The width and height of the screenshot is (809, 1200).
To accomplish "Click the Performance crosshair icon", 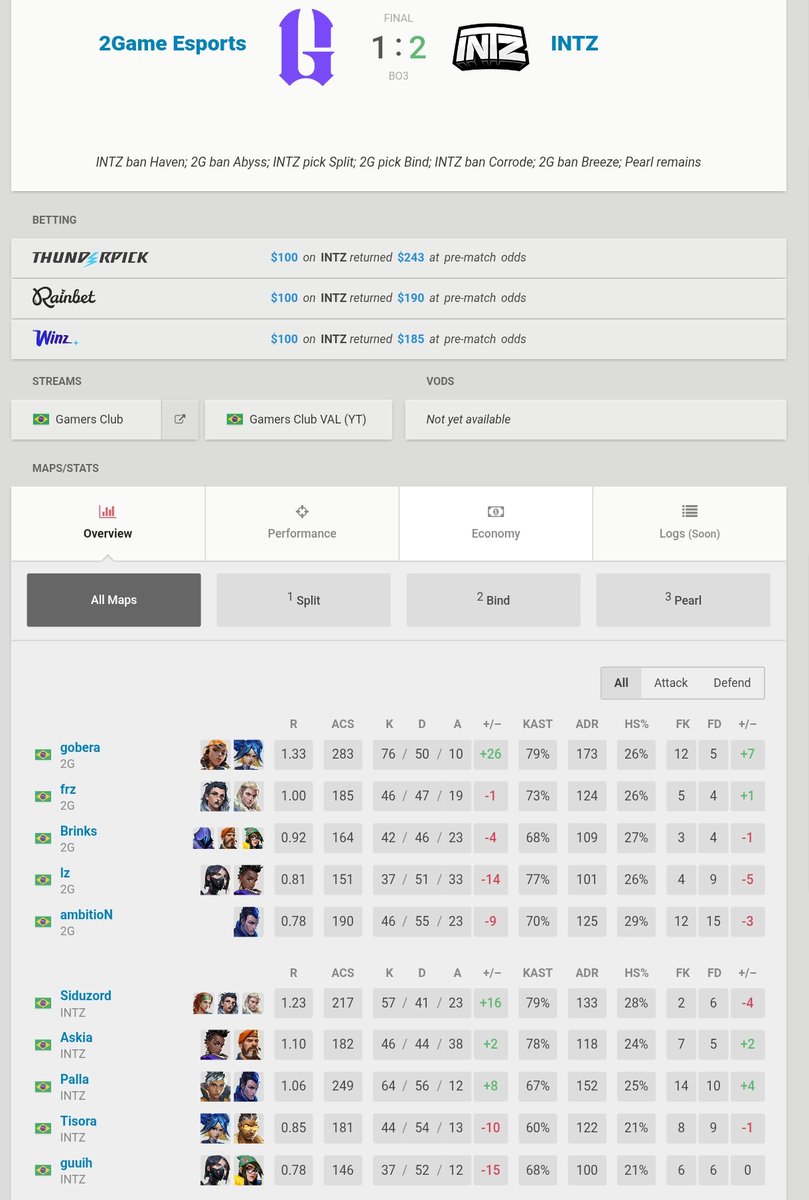I will point(302,511).
